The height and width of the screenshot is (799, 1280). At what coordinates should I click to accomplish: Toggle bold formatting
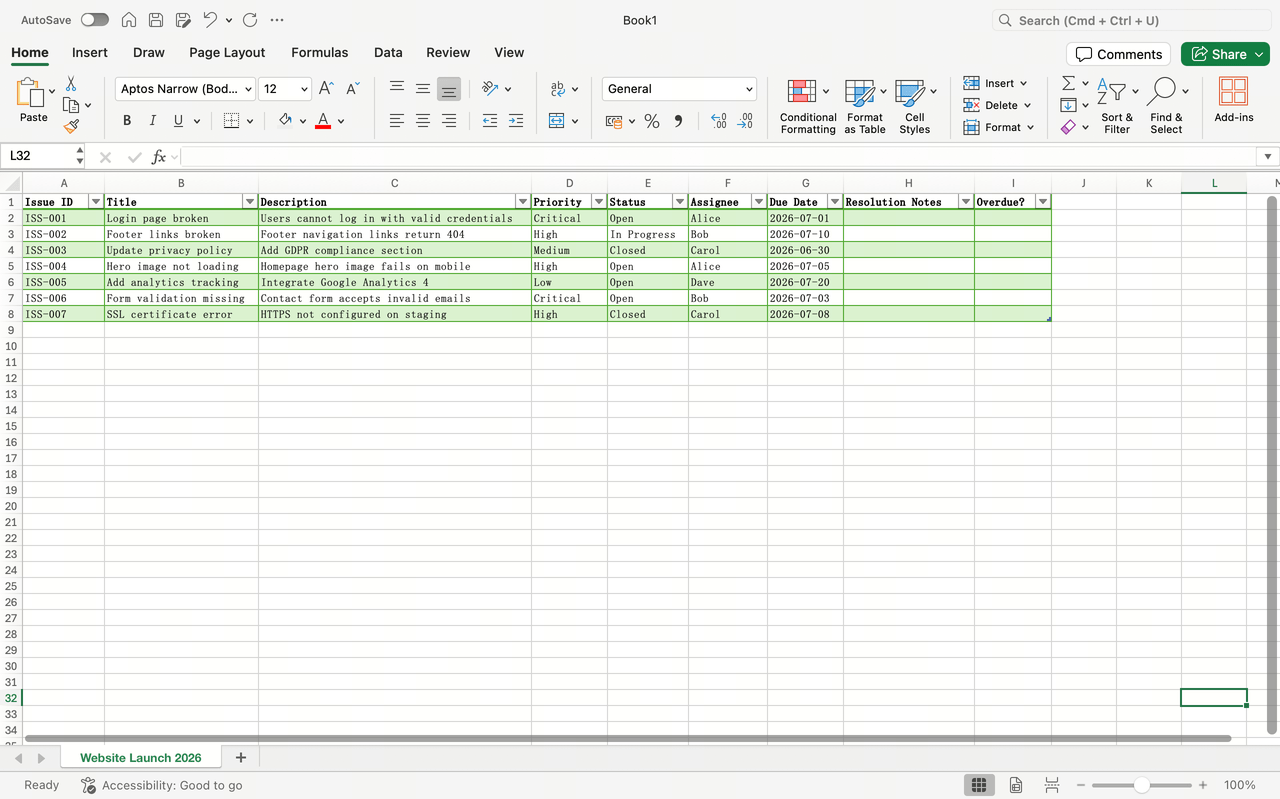[x=127, y=121]
